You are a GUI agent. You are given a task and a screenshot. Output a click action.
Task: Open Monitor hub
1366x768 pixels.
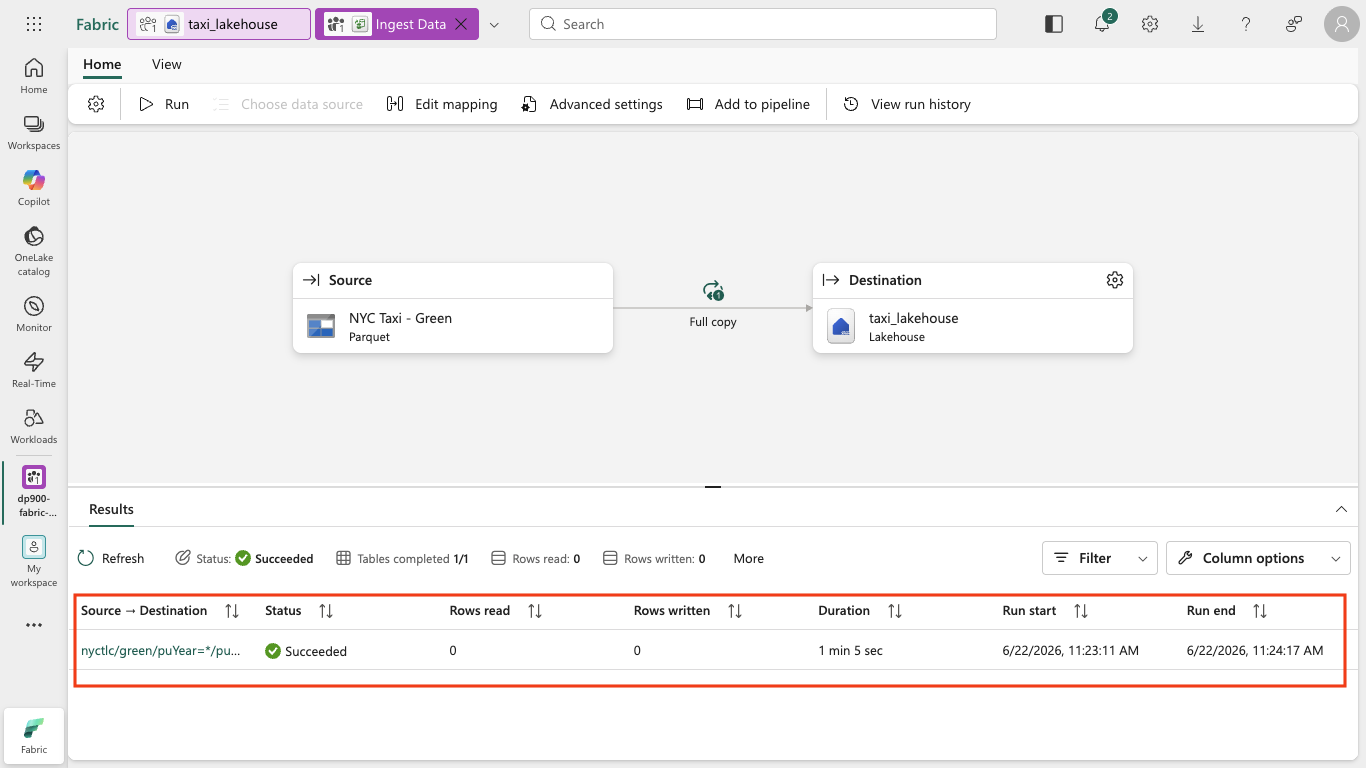34,314
